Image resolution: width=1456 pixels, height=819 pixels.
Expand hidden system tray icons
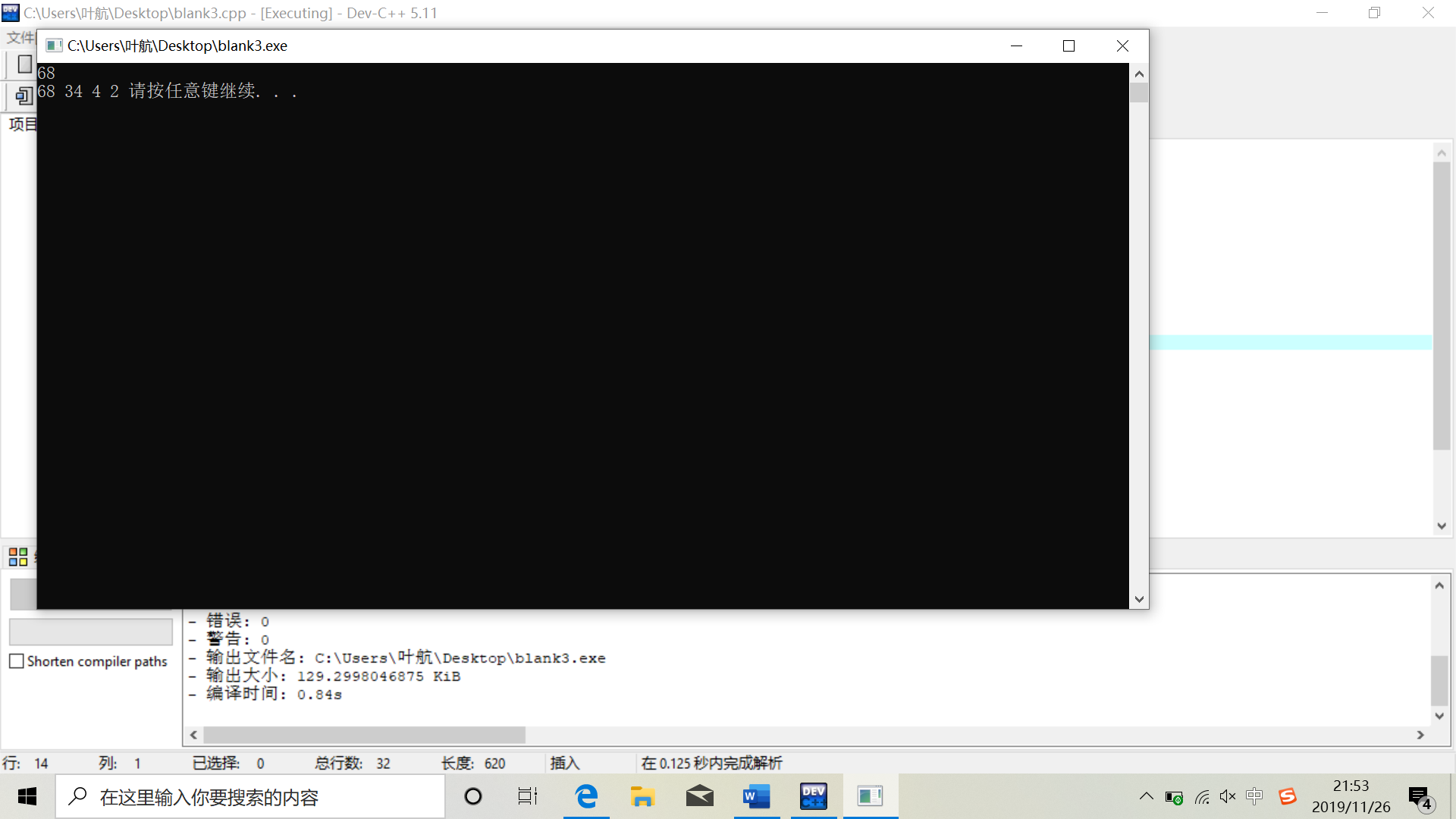coord(1146,796)
